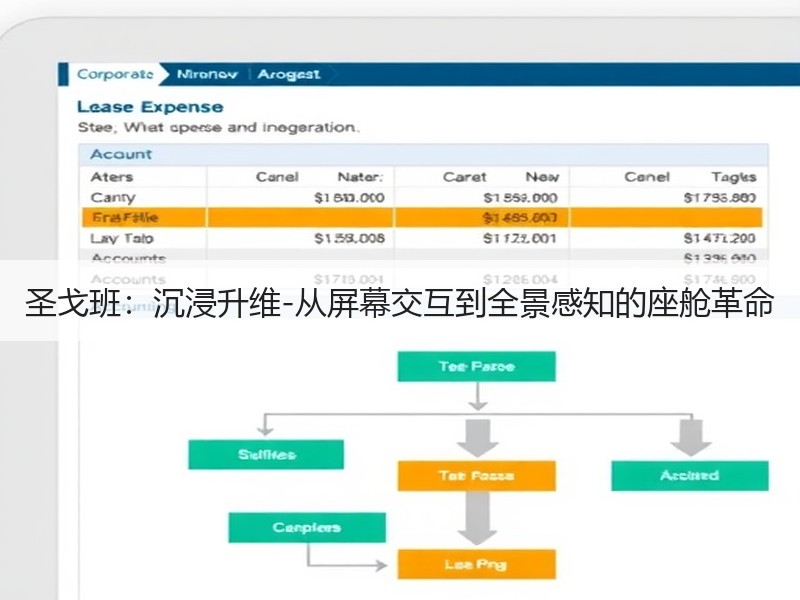Click the Lease Expense heading
This screenshot has height=600, width=800.
[x=150, y=107]
